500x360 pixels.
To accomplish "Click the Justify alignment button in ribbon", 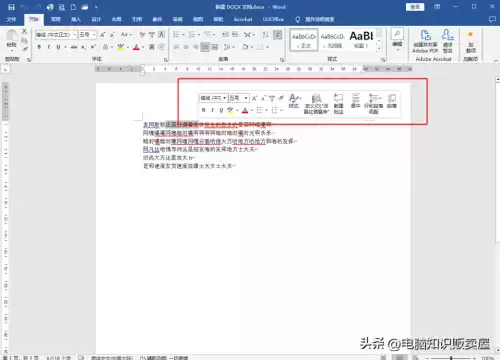I will (205, 47).
